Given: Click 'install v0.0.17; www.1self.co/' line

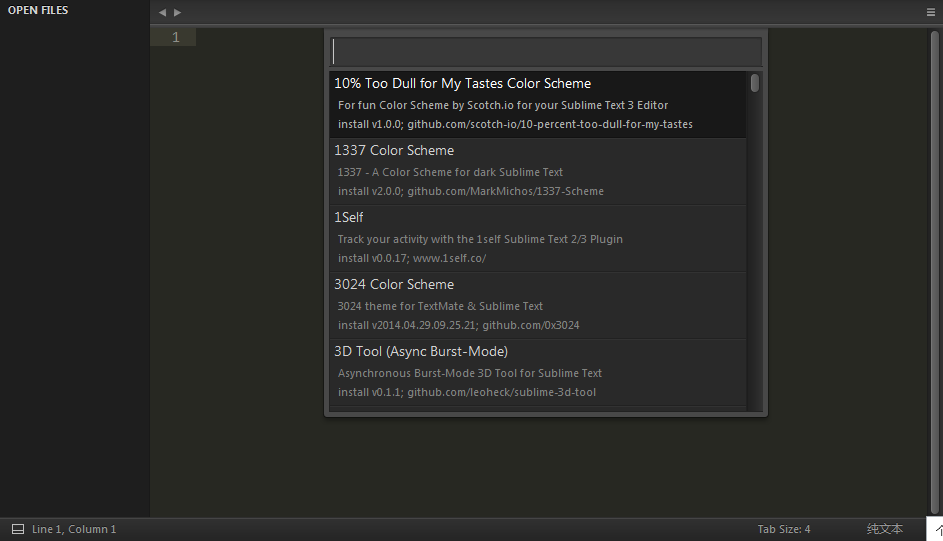Looking at the screenshot, I should pos(411,258).
